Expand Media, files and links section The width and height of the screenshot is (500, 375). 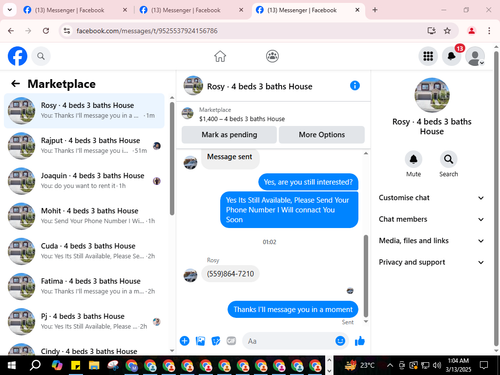coord(431,241)
